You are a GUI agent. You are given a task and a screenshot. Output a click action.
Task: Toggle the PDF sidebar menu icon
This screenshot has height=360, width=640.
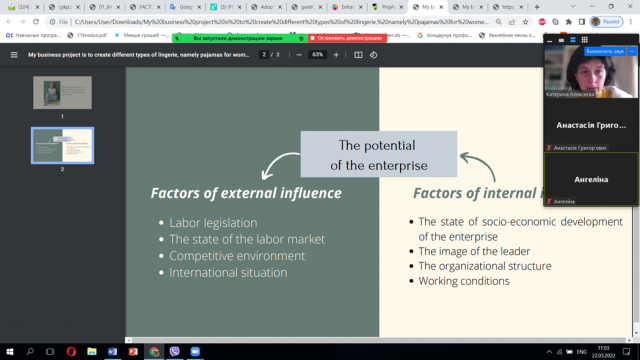pos(14,55)
